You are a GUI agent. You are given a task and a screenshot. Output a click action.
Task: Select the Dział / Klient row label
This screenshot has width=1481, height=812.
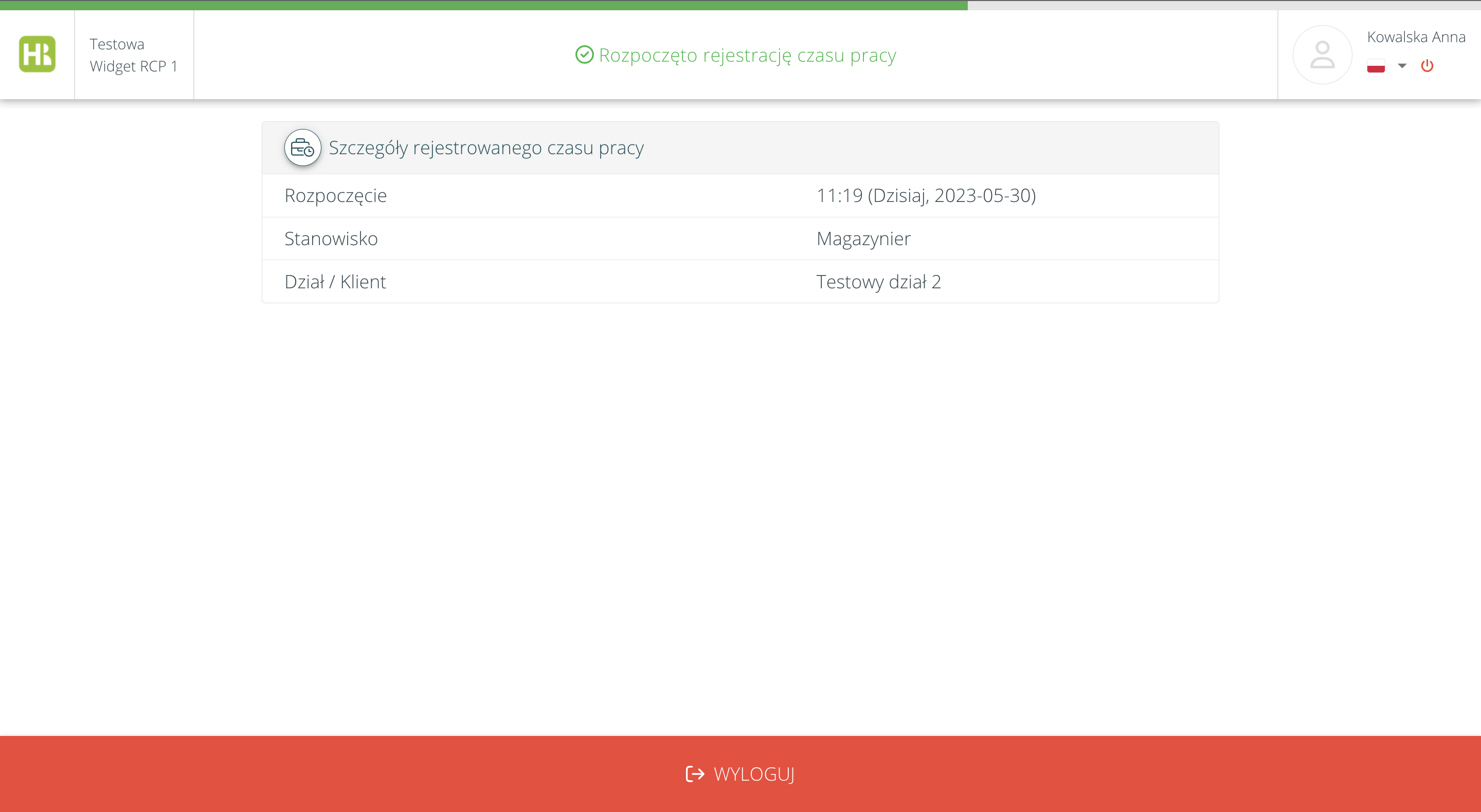click(335, 282)
